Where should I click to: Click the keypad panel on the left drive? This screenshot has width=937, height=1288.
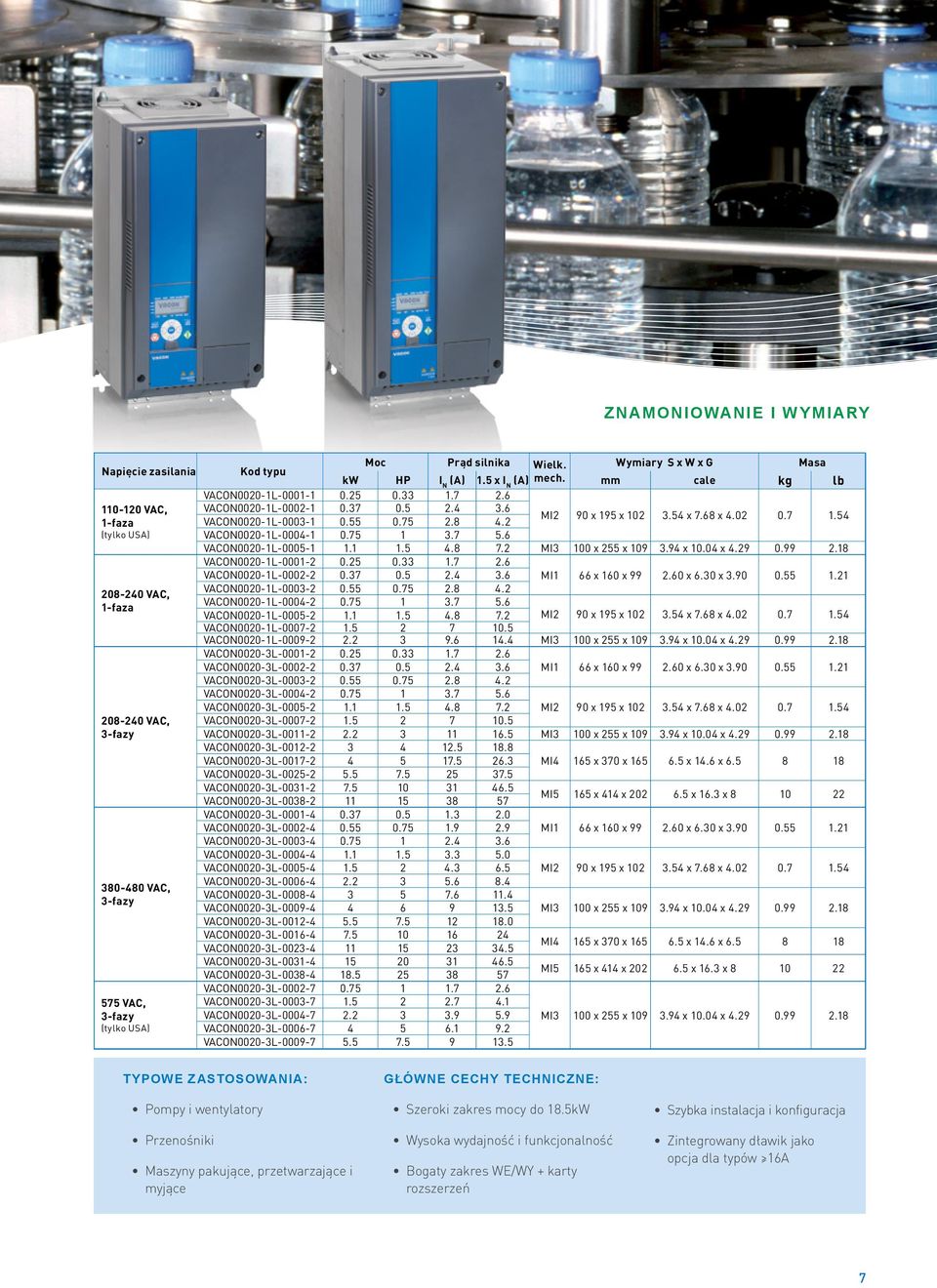tap(172, 318)
